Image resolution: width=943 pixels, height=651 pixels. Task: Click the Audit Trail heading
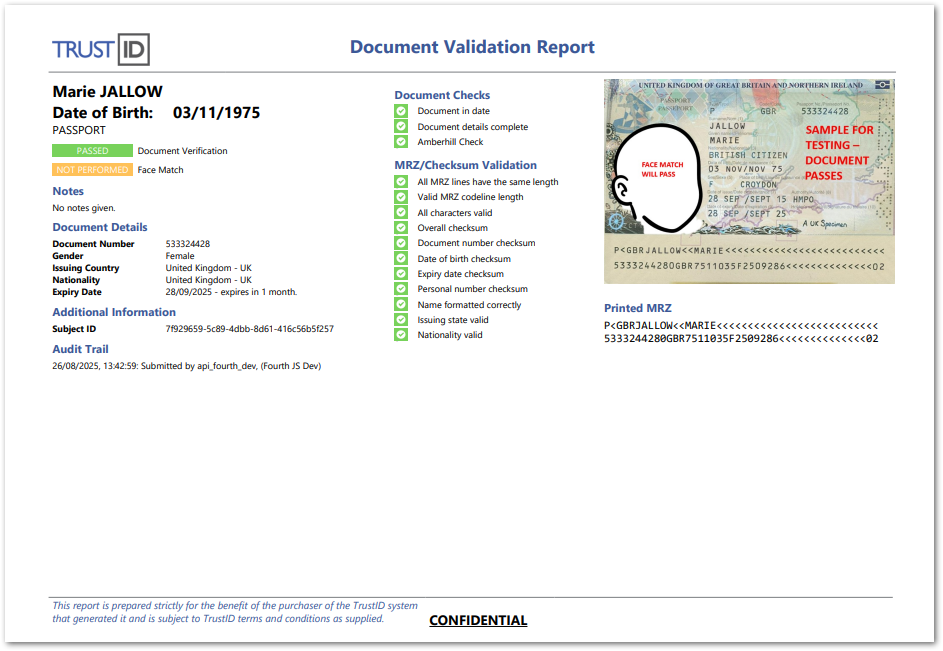pos(80,349)
